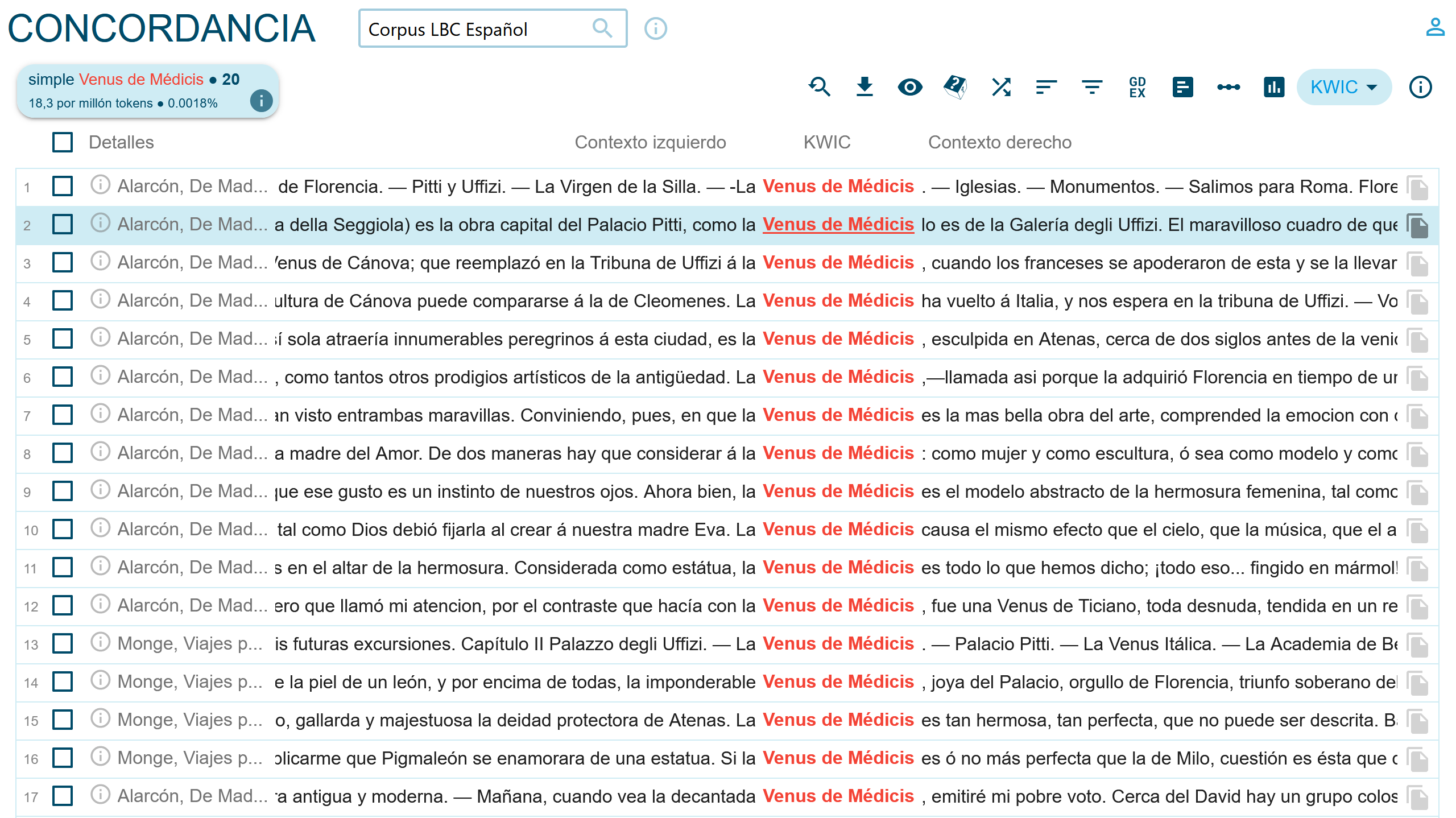Open details info icon on line 10
Screen dimensions: 1456x818
tap(100, 528)
